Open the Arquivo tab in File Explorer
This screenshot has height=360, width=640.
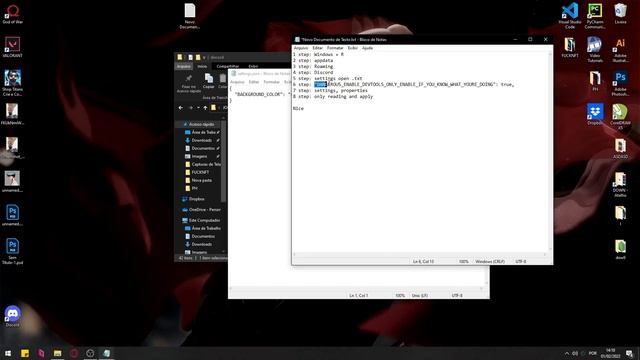pyautogui.click(x=184, y=66)
